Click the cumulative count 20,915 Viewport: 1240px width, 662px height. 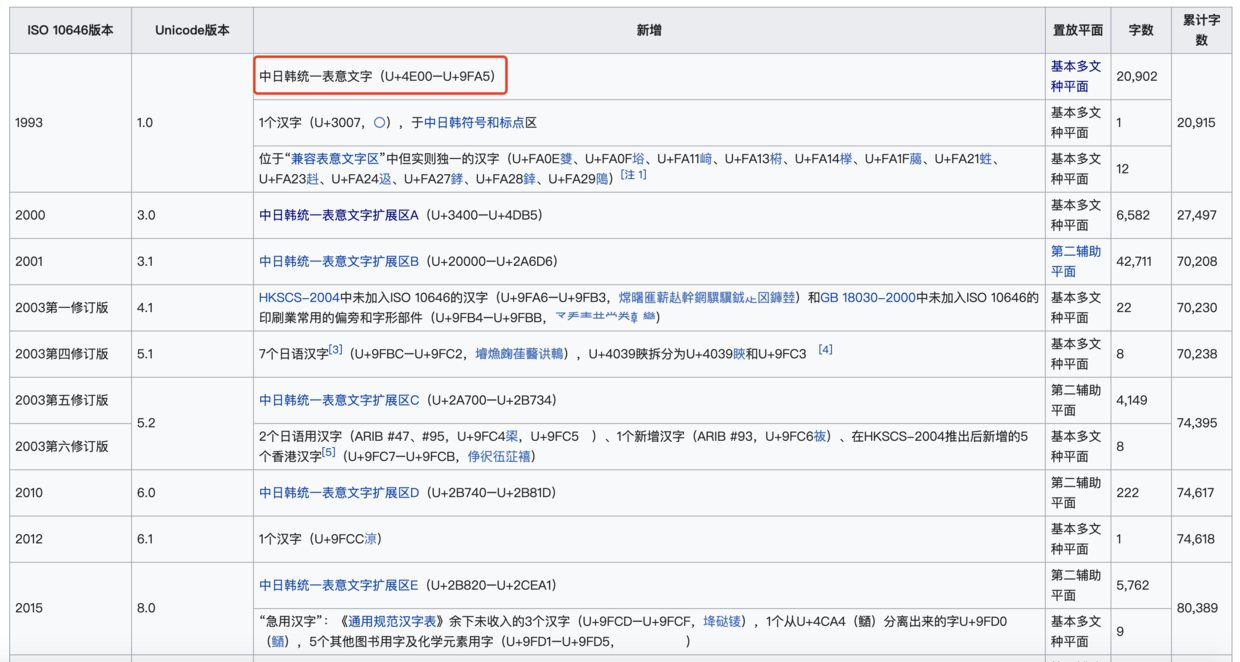click(1196, 123)
